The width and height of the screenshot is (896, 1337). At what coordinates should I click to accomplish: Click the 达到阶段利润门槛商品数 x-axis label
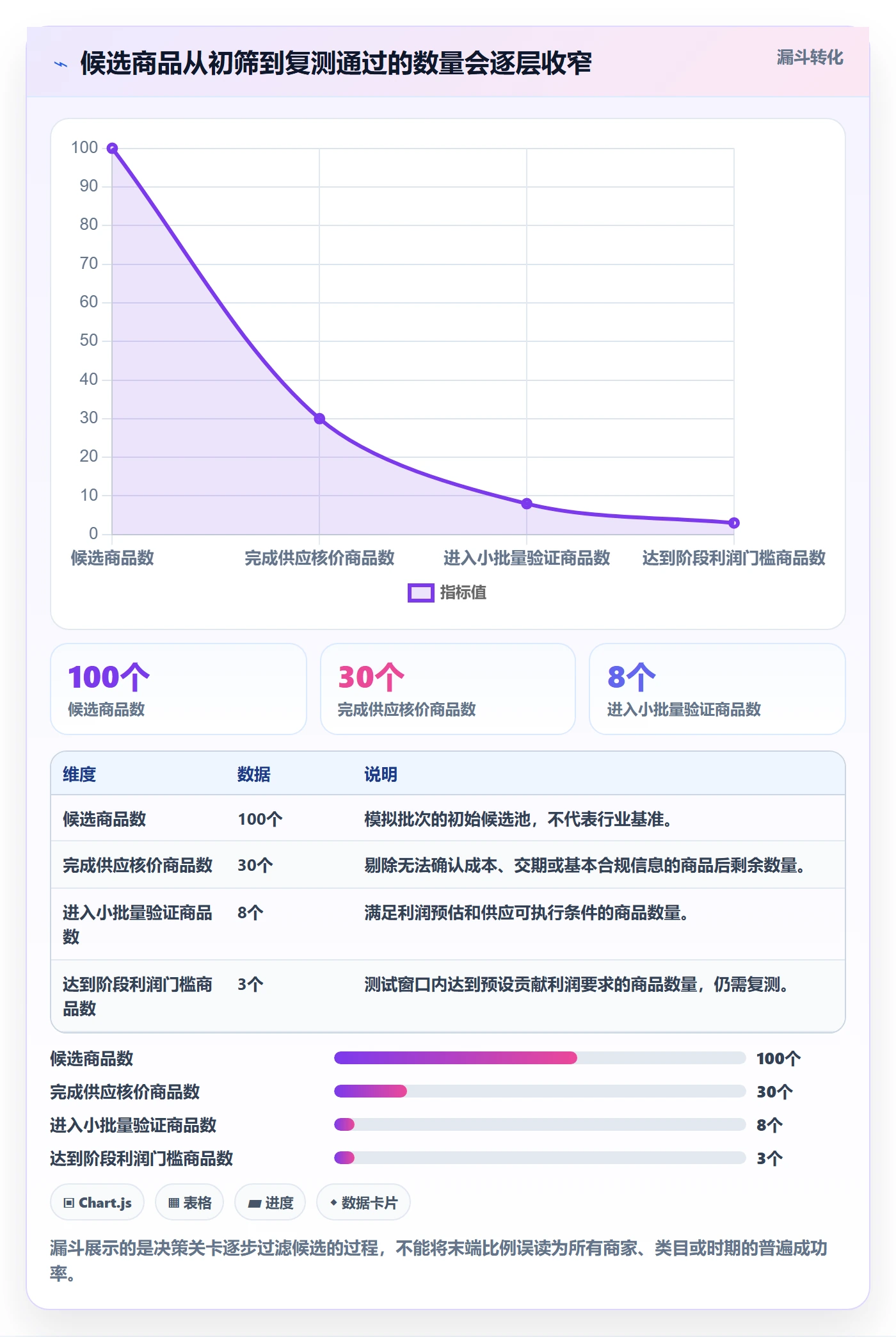click(734, 558)
